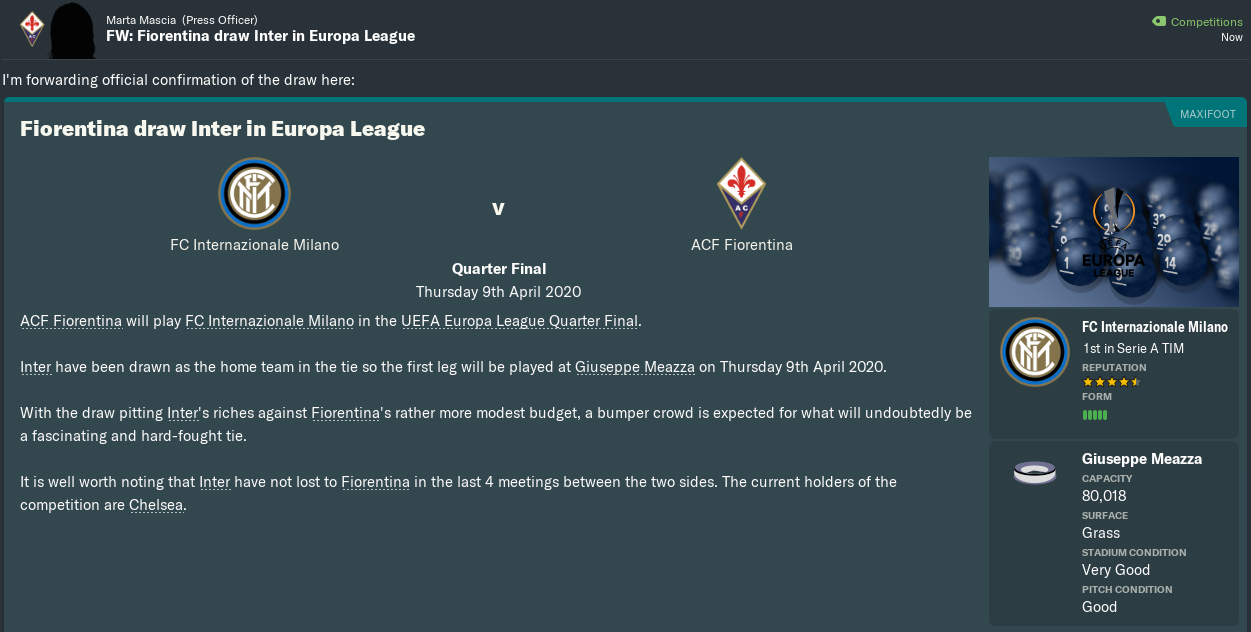The image size is (1251, 632).
Task: Click the reputation stars for Inter
Action: (1111, 382)
